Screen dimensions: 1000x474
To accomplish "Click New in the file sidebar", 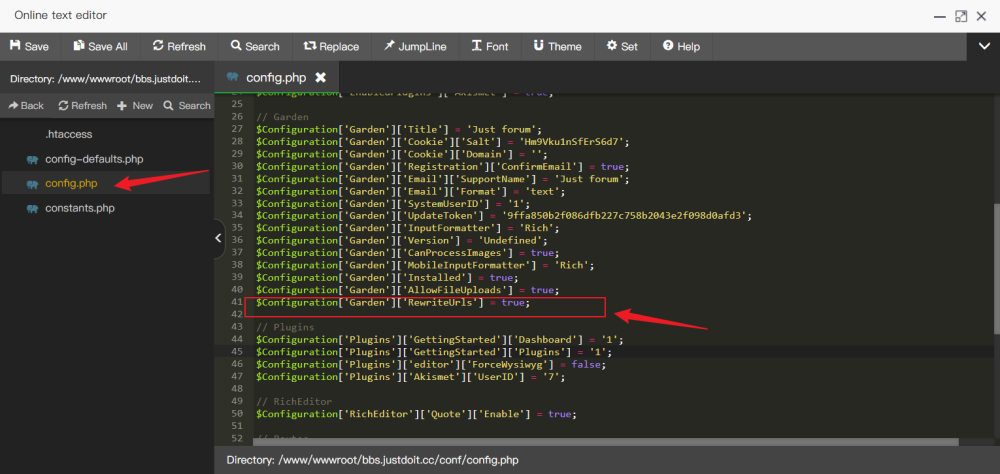I will click(x=135, y=105).
